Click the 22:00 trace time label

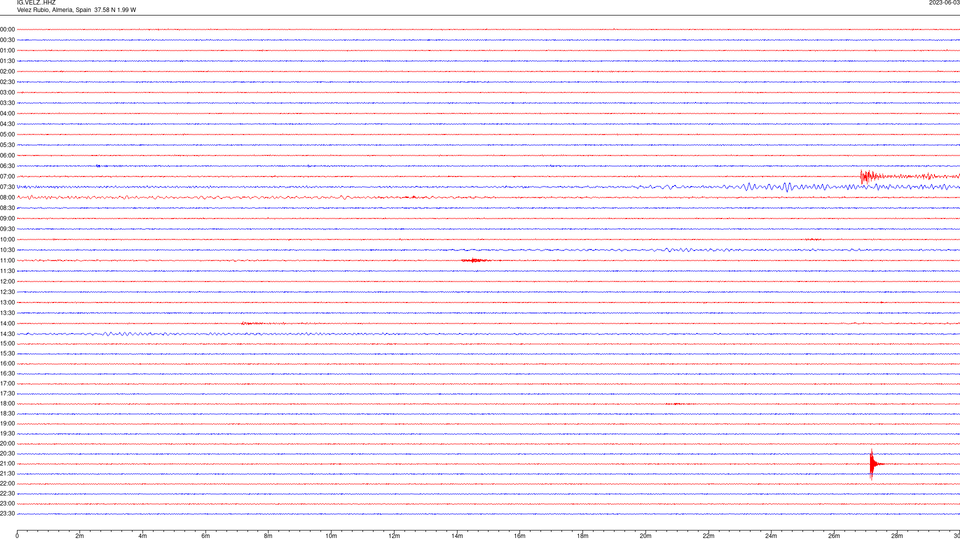click(x=7, y=484)
